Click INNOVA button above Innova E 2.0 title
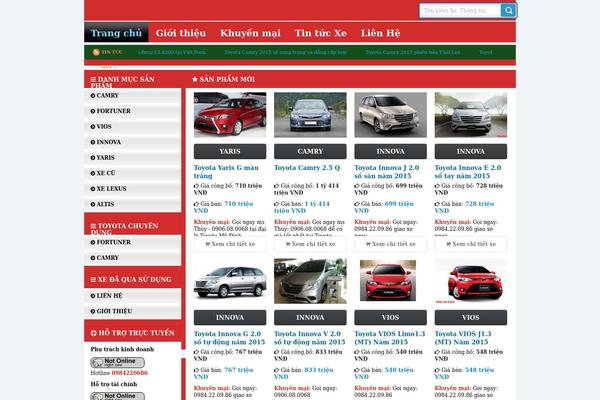This screenshot has width=600, height=400. pyautogui.click(x=471, y=152)
